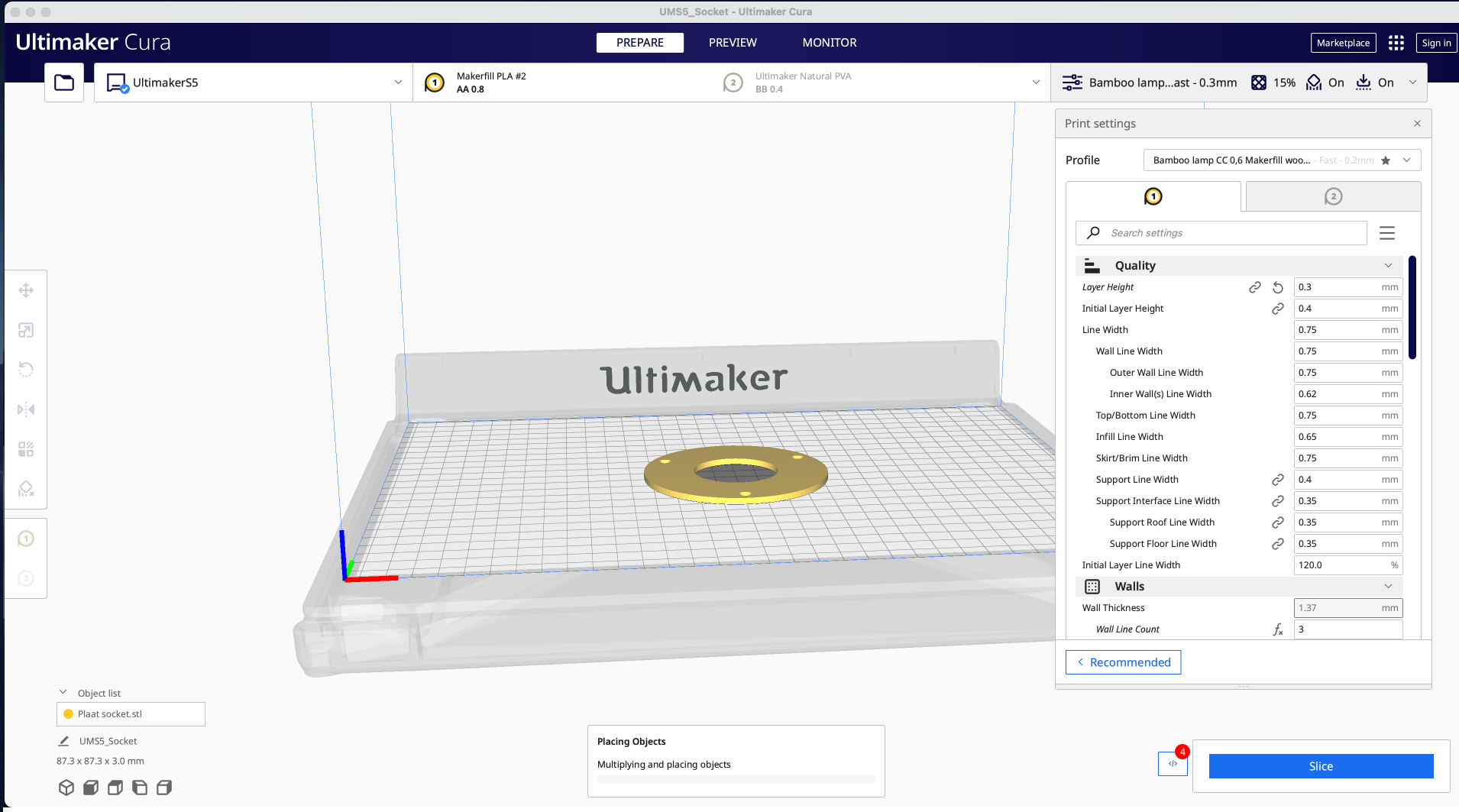The width and height of the screenshot is (1459, 812).
Task: Toggle the Initial Layer Height link icon
Action: click(x=1278, y=309)
